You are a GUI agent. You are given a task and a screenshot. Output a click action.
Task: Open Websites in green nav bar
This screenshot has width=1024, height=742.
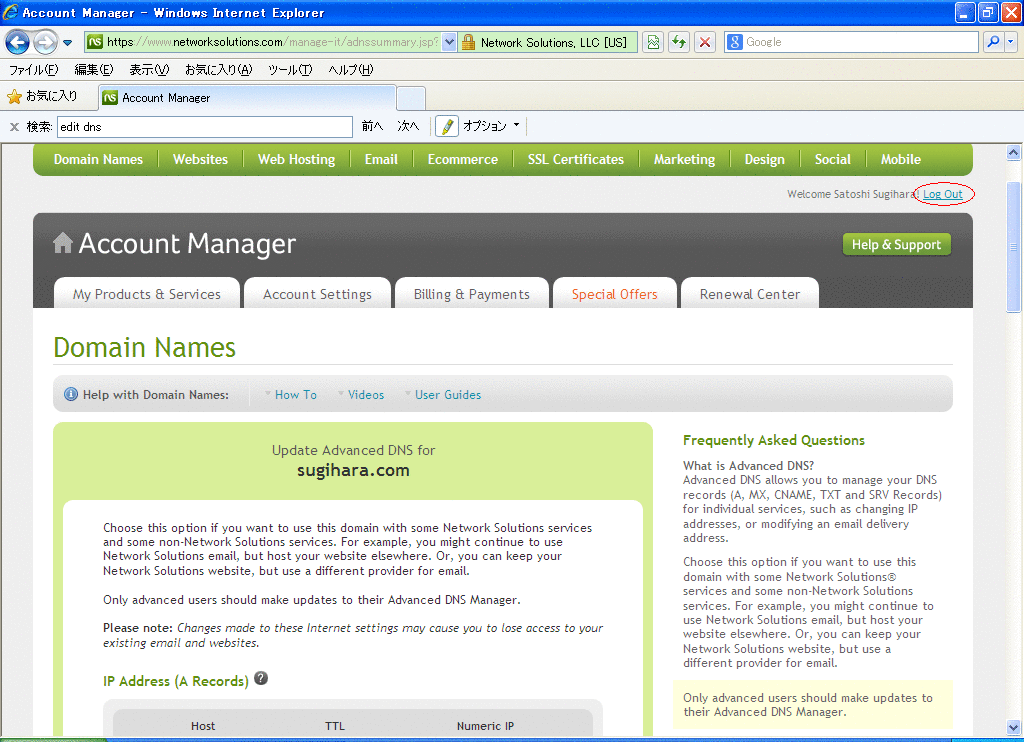click(x=200, y=159)
